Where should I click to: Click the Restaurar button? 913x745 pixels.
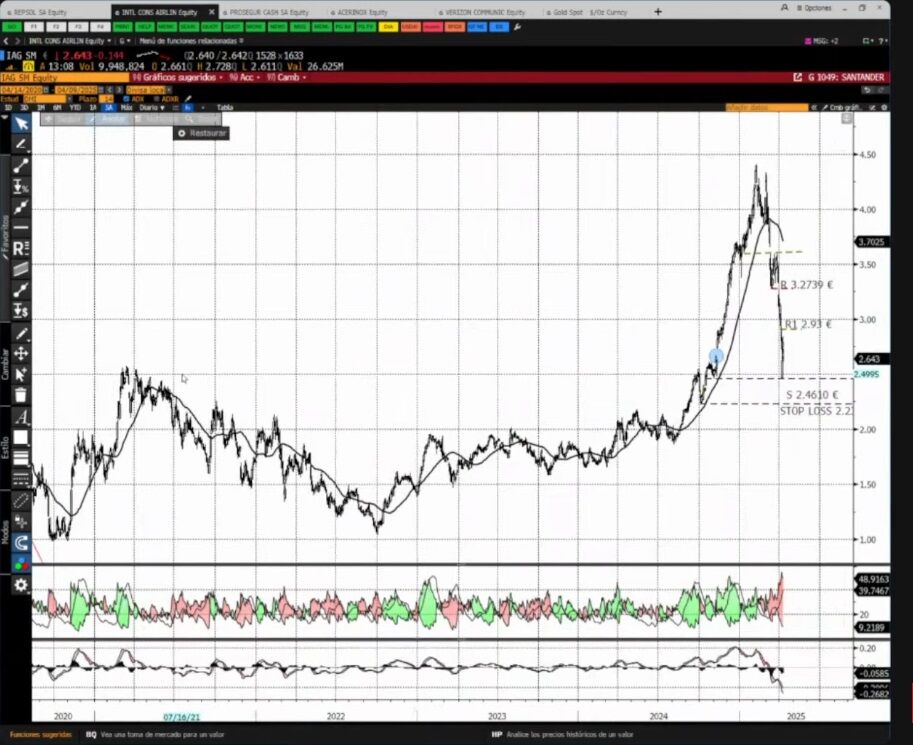point(201,133)
